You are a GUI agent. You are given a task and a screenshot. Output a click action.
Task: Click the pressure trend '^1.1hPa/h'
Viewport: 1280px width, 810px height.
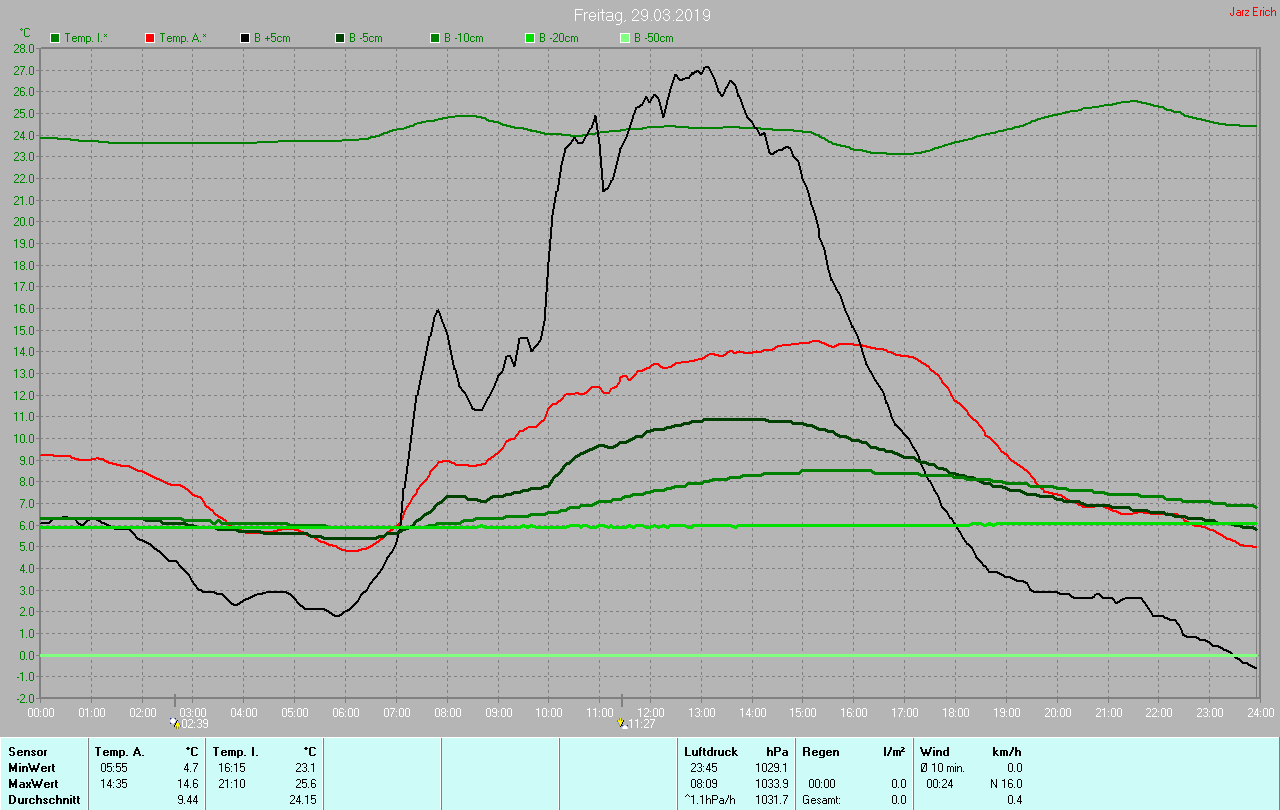click(708, 799)
